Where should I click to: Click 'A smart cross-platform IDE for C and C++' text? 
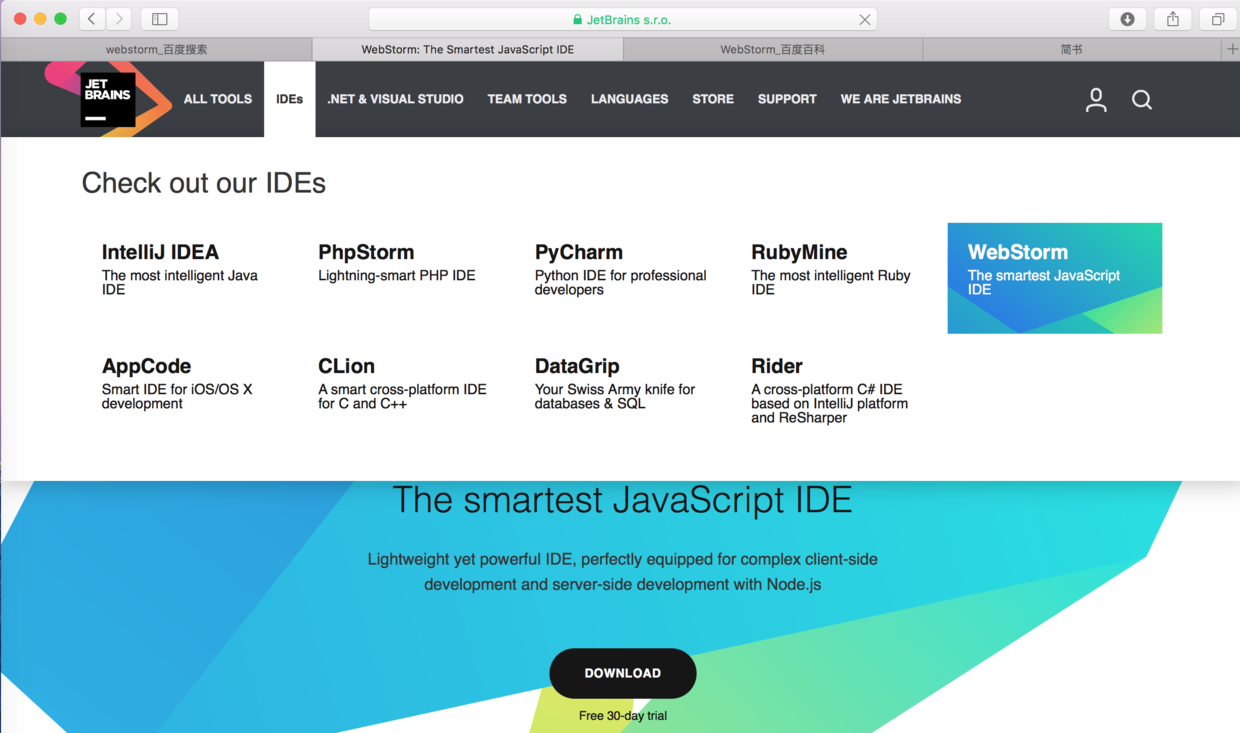[402, 397]
